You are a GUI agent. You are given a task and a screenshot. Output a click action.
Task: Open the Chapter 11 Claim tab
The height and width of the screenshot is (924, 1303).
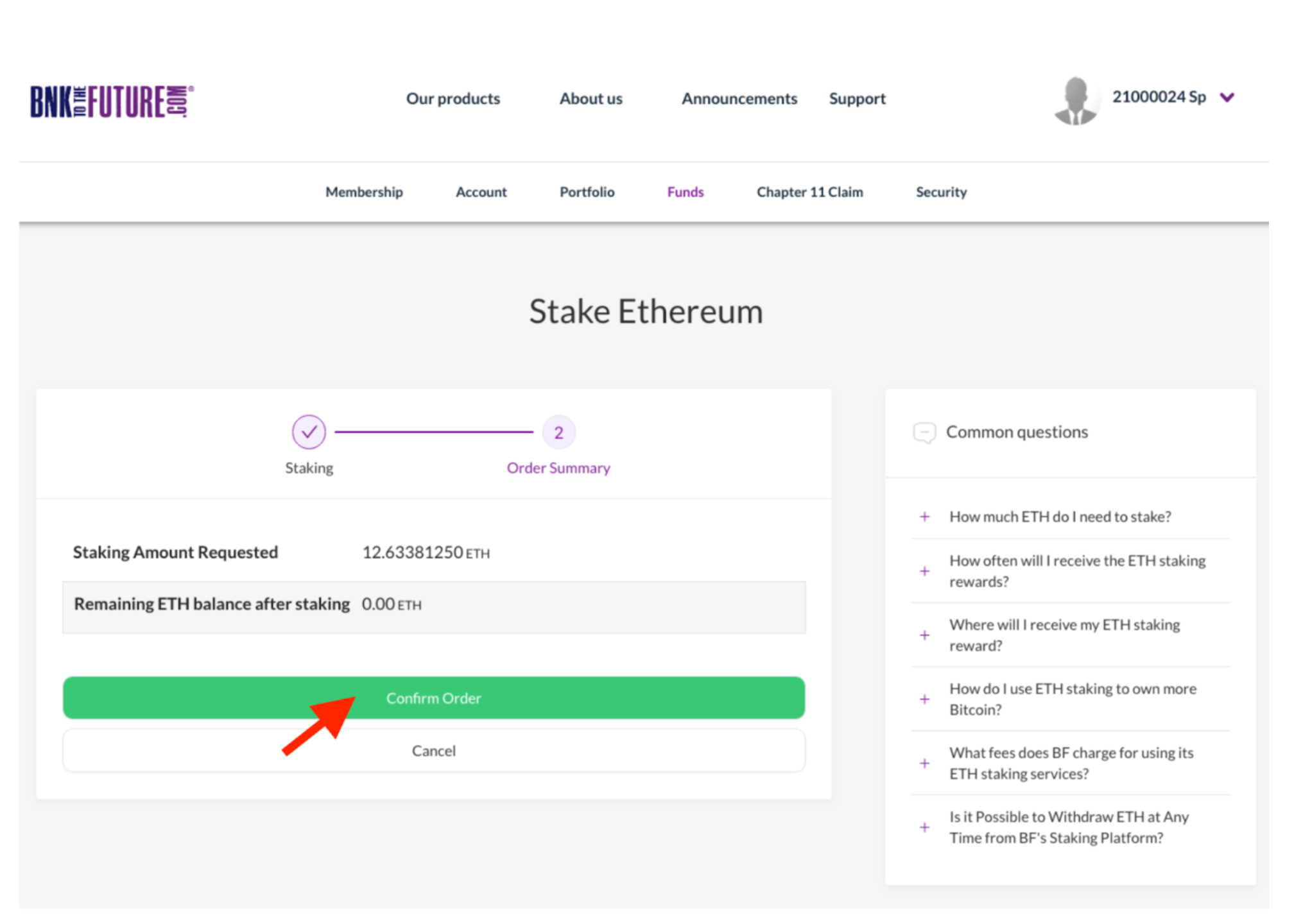[809, 192]
